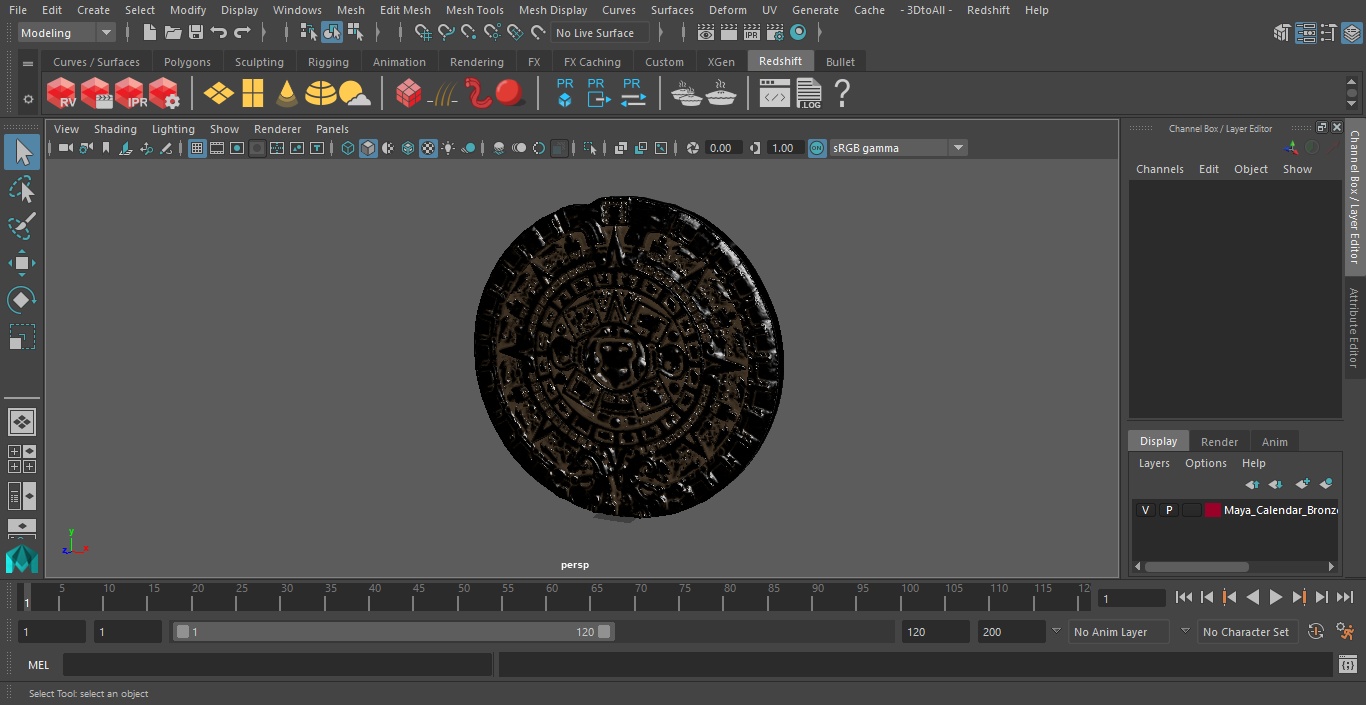Click the red sphere material icon
Screen dimensions: 1366x705
click(x=510, y=94)
